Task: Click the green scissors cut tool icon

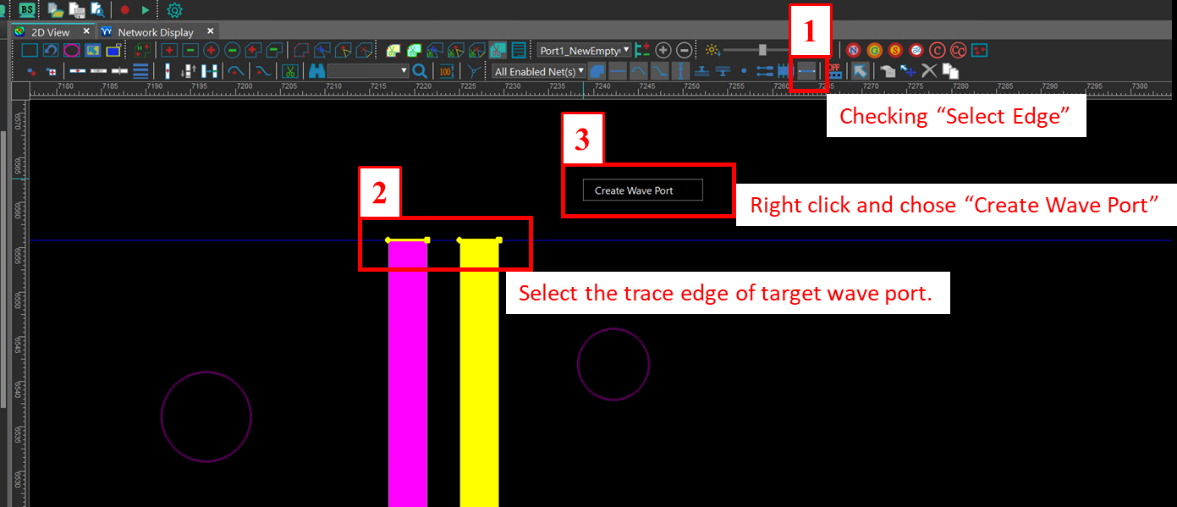Action: [288, 71]
